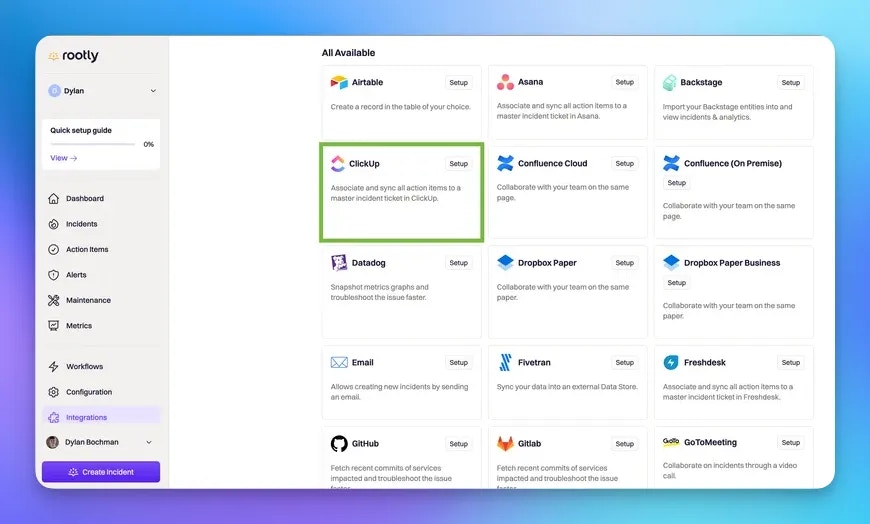The image size is (870, 524).
Task: Click Setup on the Freshdesk card
Action: (791, 362)
